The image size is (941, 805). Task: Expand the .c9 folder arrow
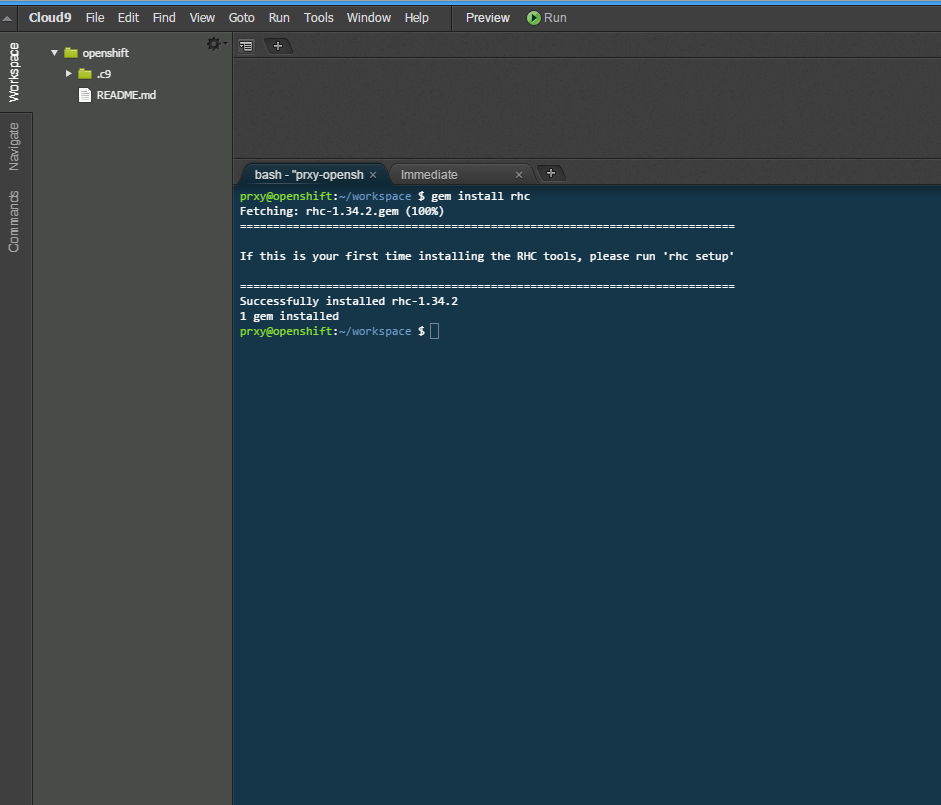pyautogui.click(x=68, y=73)
